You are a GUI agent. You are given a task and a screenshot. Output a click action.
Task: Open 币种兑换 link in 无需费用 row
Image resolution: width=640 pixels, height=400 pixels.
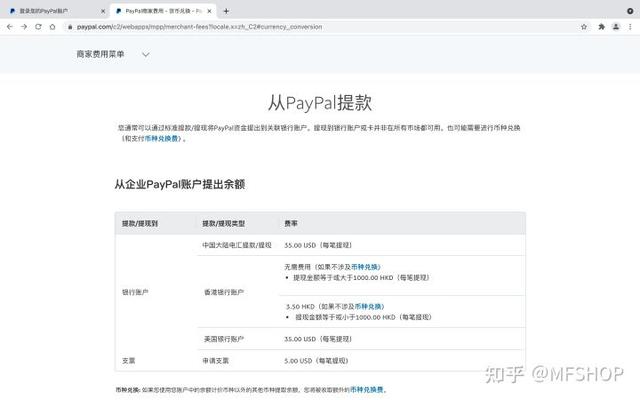(366, 267)
